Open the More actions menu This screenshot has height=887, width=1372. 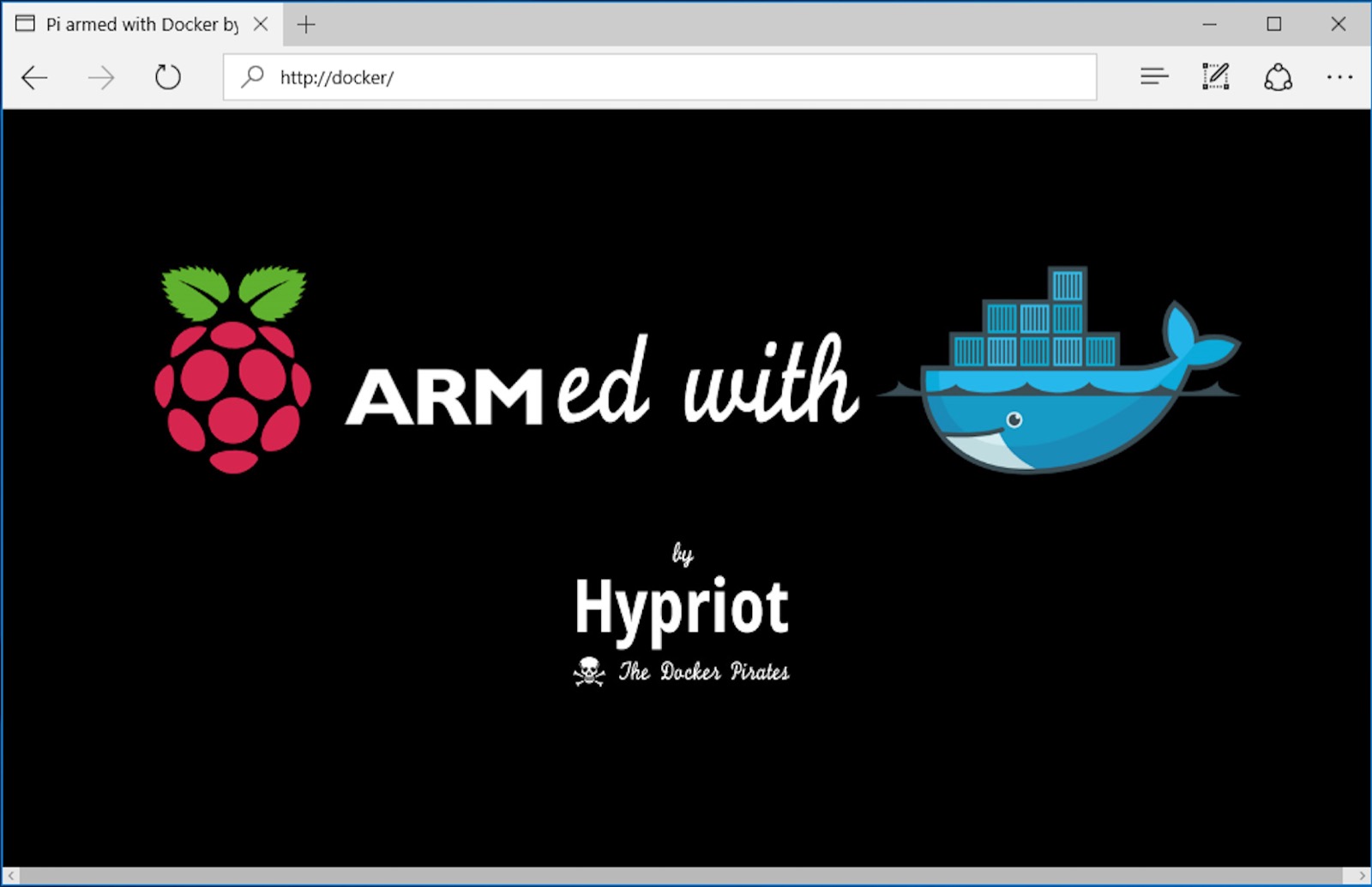(1339, 77)
